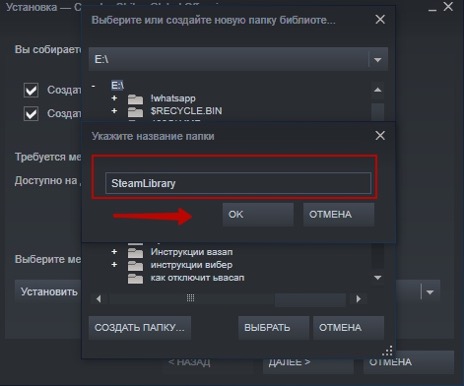Select the $RECYCLE.BIN folder name
The image size is (464, 386).
pyautogui.click(x=186, y=111)
